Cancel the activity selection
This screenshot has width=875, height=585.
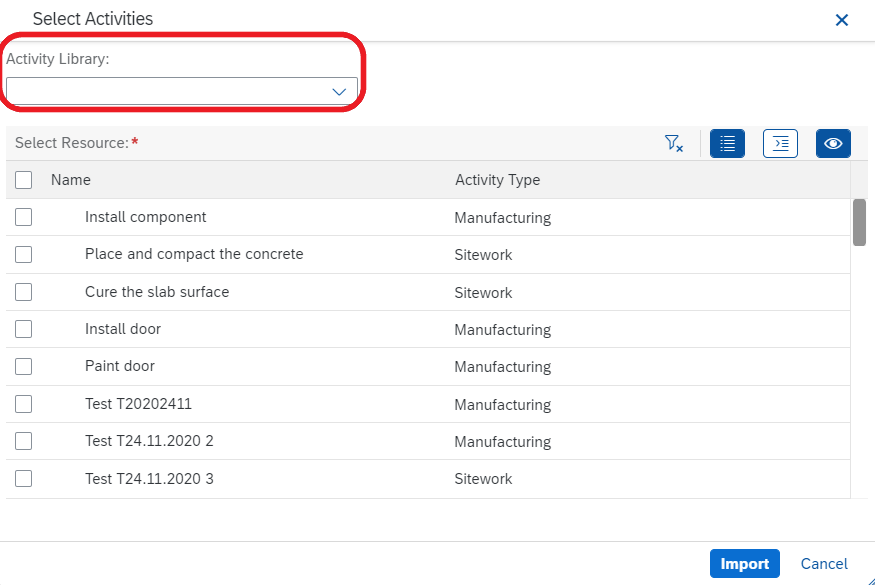click(824, 564)
